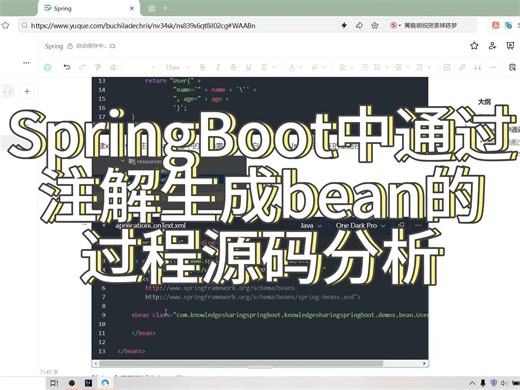Close the Spring browser tab
Viewport: 520px width, 390px height.
coord(132,8)
